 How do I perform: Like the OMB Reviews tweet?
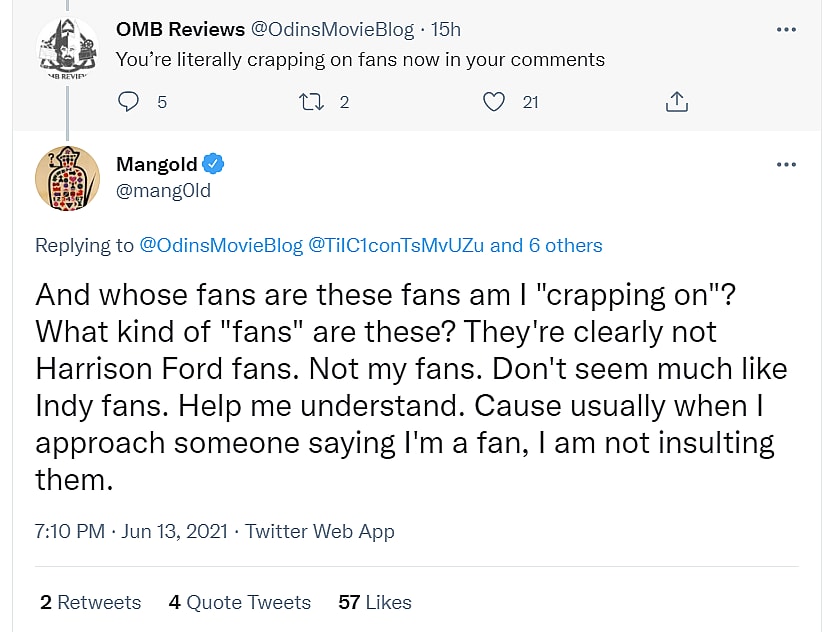pos(494,101)
